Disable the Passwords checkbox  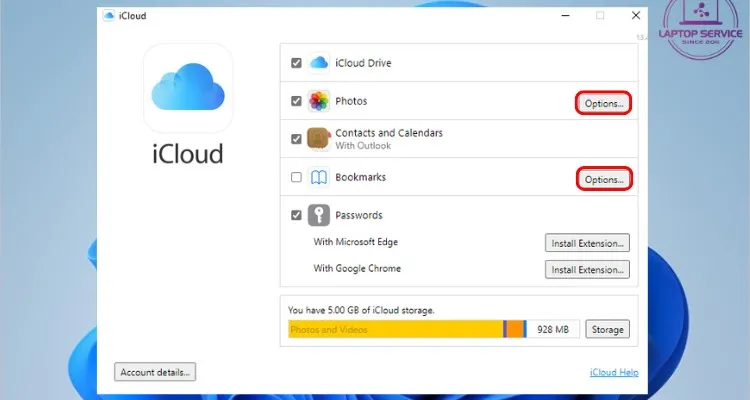pyautogui.click(x=296, y=215)
